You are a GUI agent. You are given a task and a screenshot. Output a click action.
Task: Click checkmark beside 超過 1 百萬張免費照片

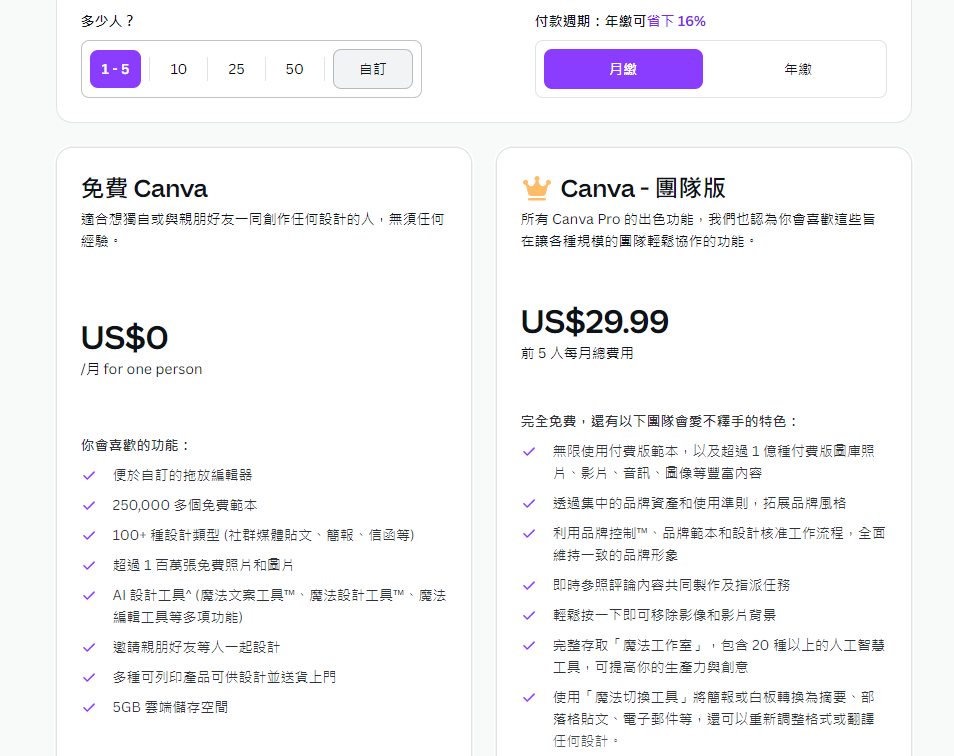click(89, 565)
